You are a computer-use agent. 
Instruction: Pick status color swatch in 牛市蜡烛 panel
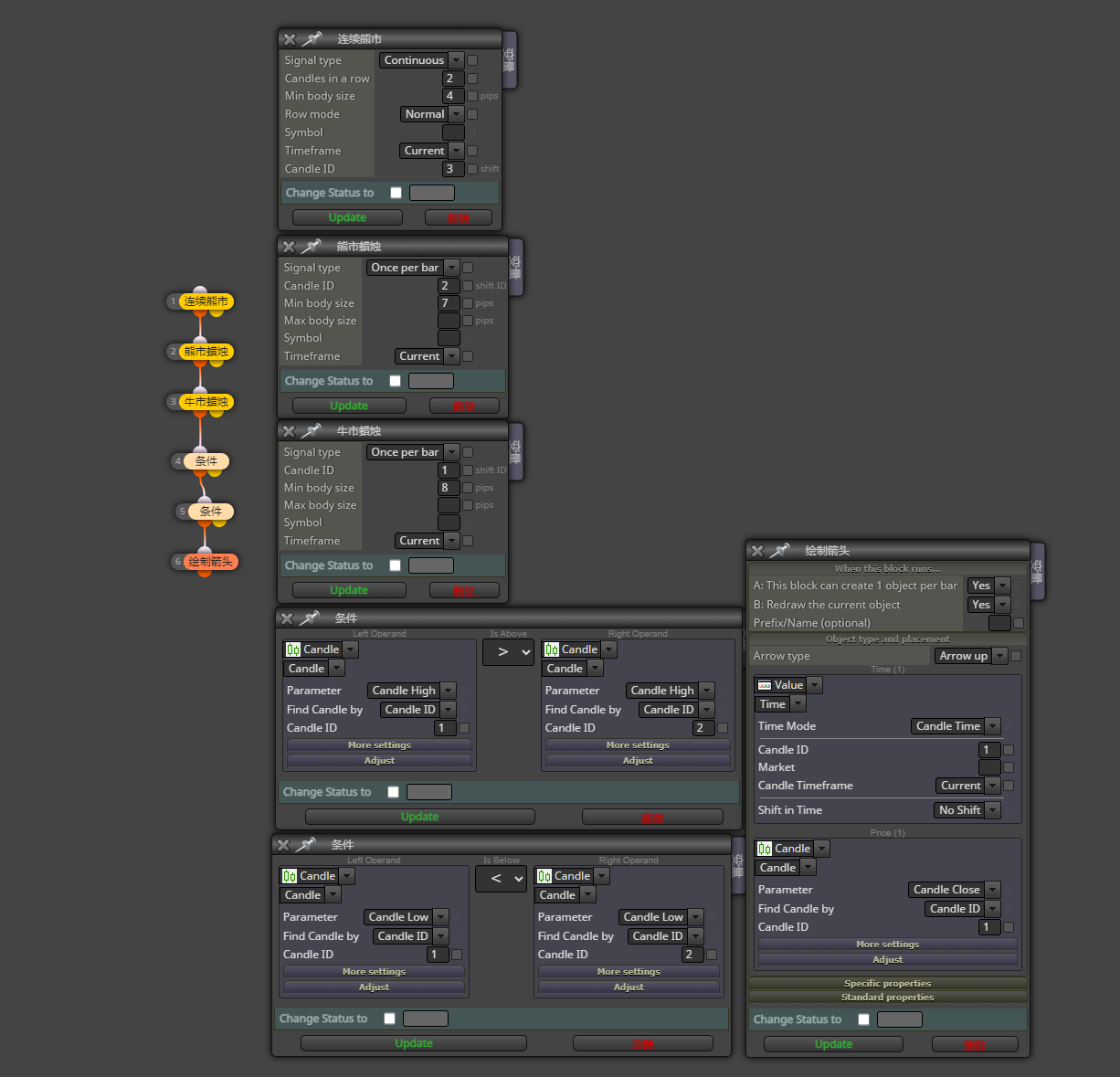431,565
